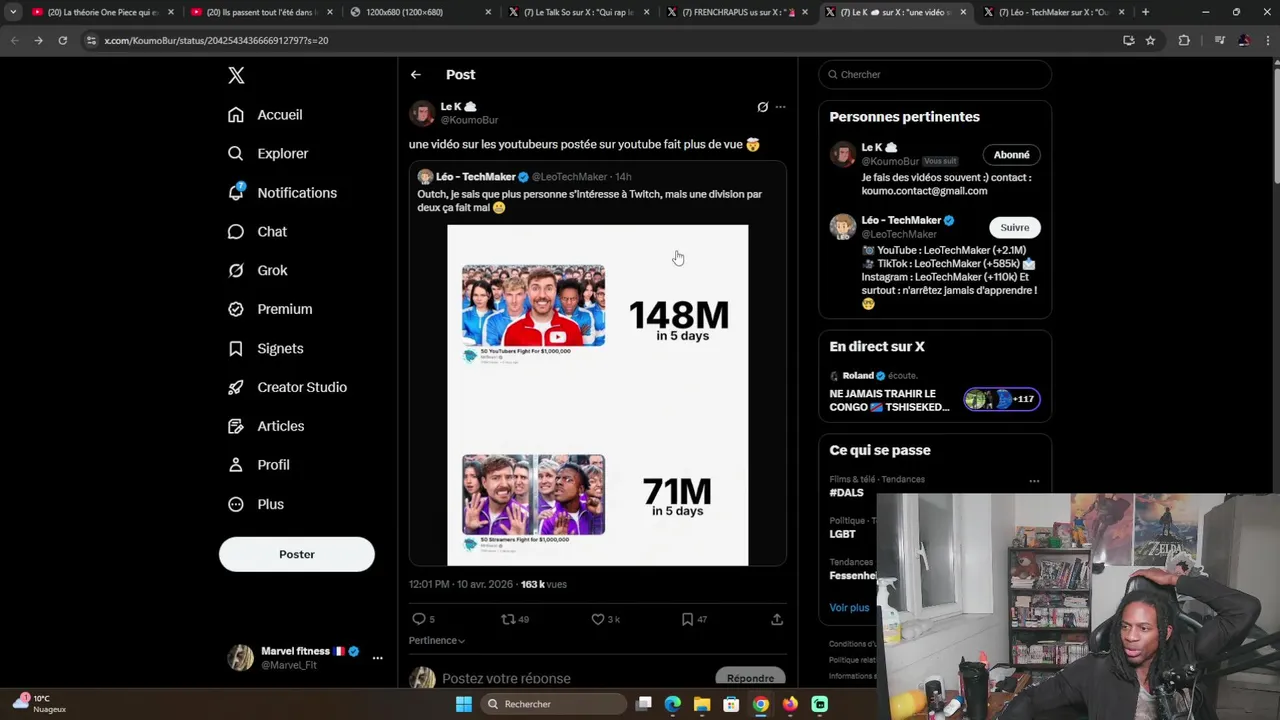Open options for #DALS trend
This screenshot has height=720, width=1280.
1034,481
